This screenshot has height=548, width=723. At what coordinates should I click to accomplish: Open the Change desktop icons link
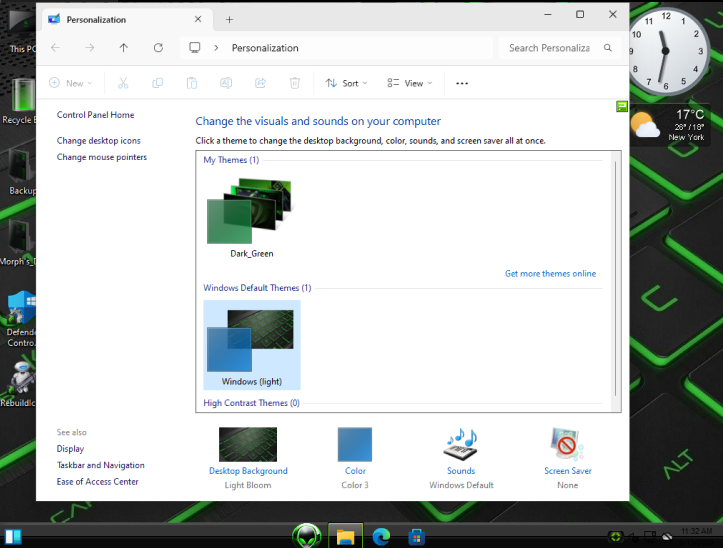pos(99,141)
